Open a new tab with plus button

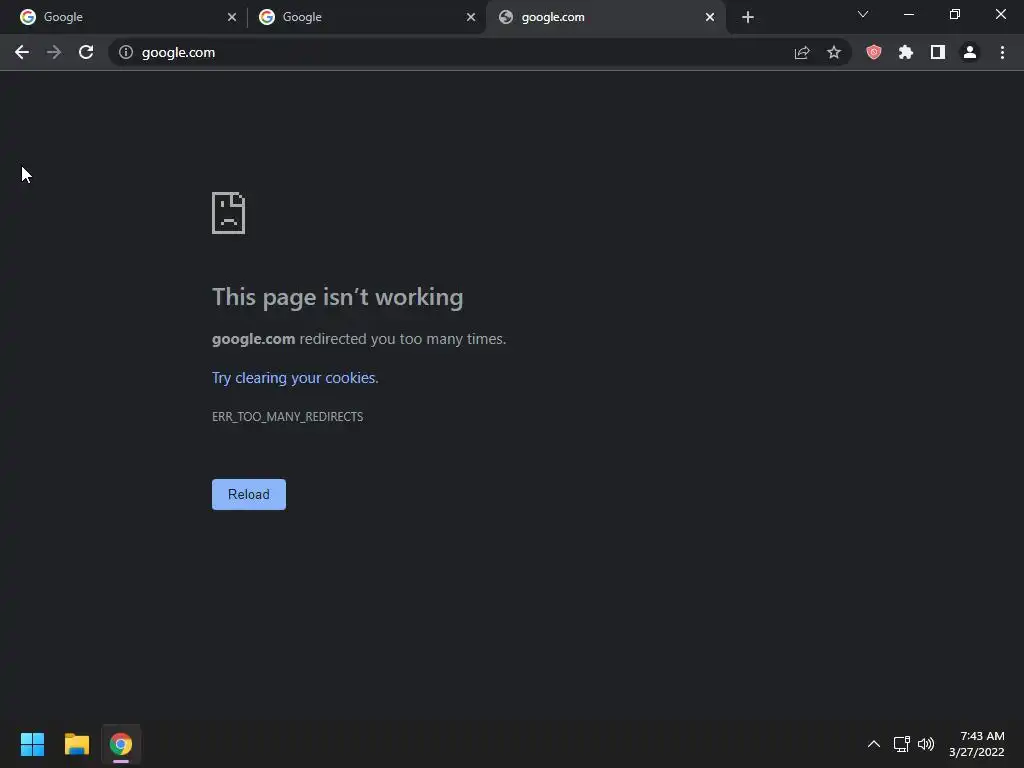pyautogui.click(x=748, y=17)
